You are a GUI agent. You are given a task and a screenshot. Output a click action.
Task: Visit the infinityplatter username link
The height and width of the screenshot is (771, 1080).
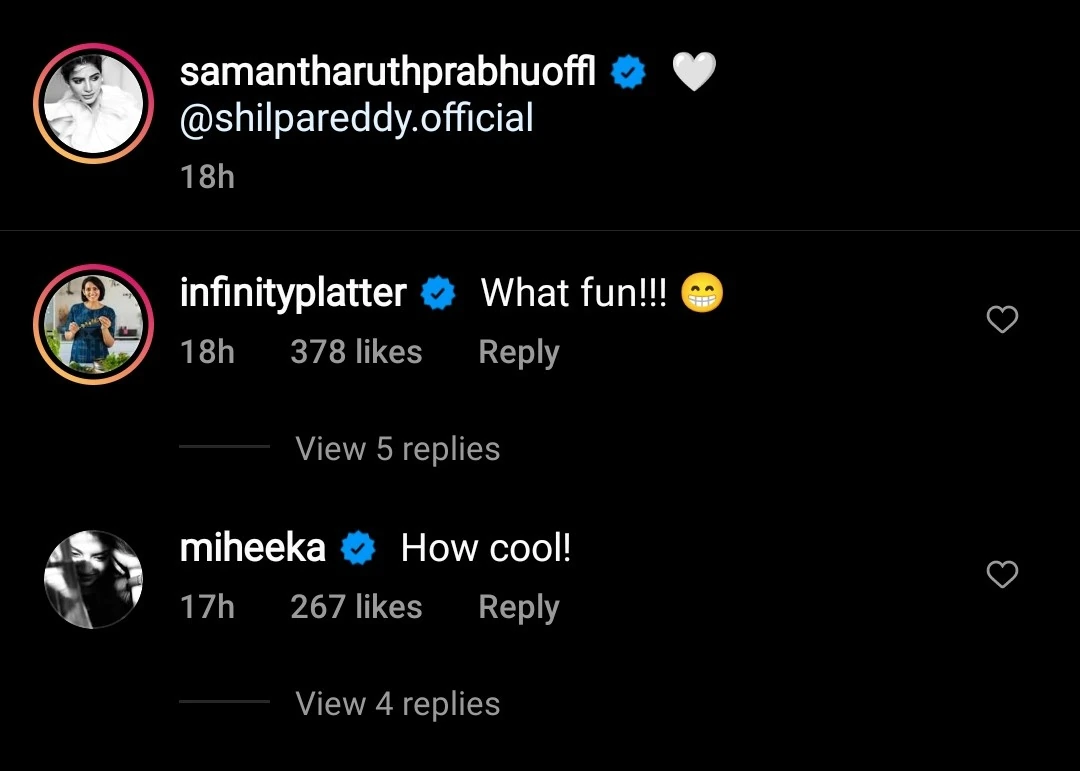click(293, 294)
